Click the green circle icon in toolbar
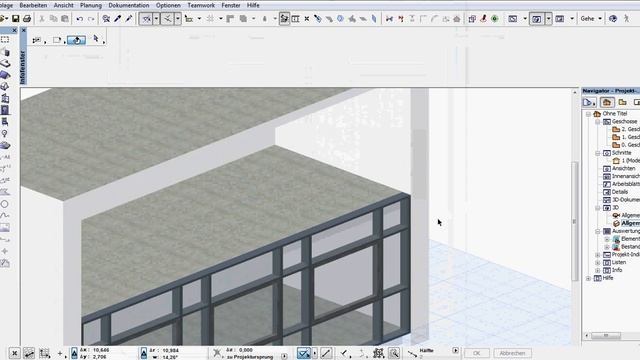The image size is (640, 360). pyautogui.click(x=495, y=19)
